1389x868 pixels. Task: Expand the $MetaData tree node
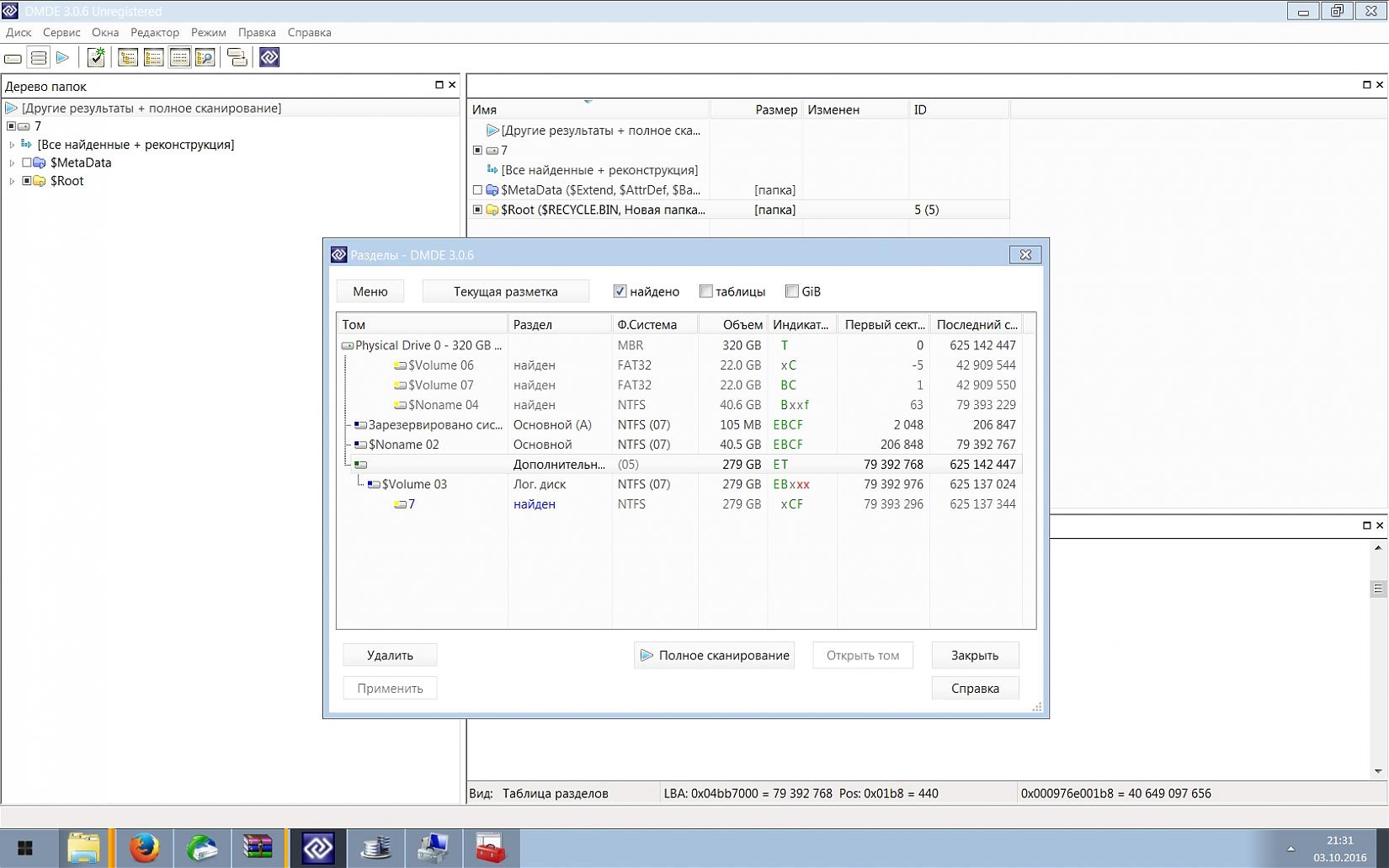[x=12, y=163]
